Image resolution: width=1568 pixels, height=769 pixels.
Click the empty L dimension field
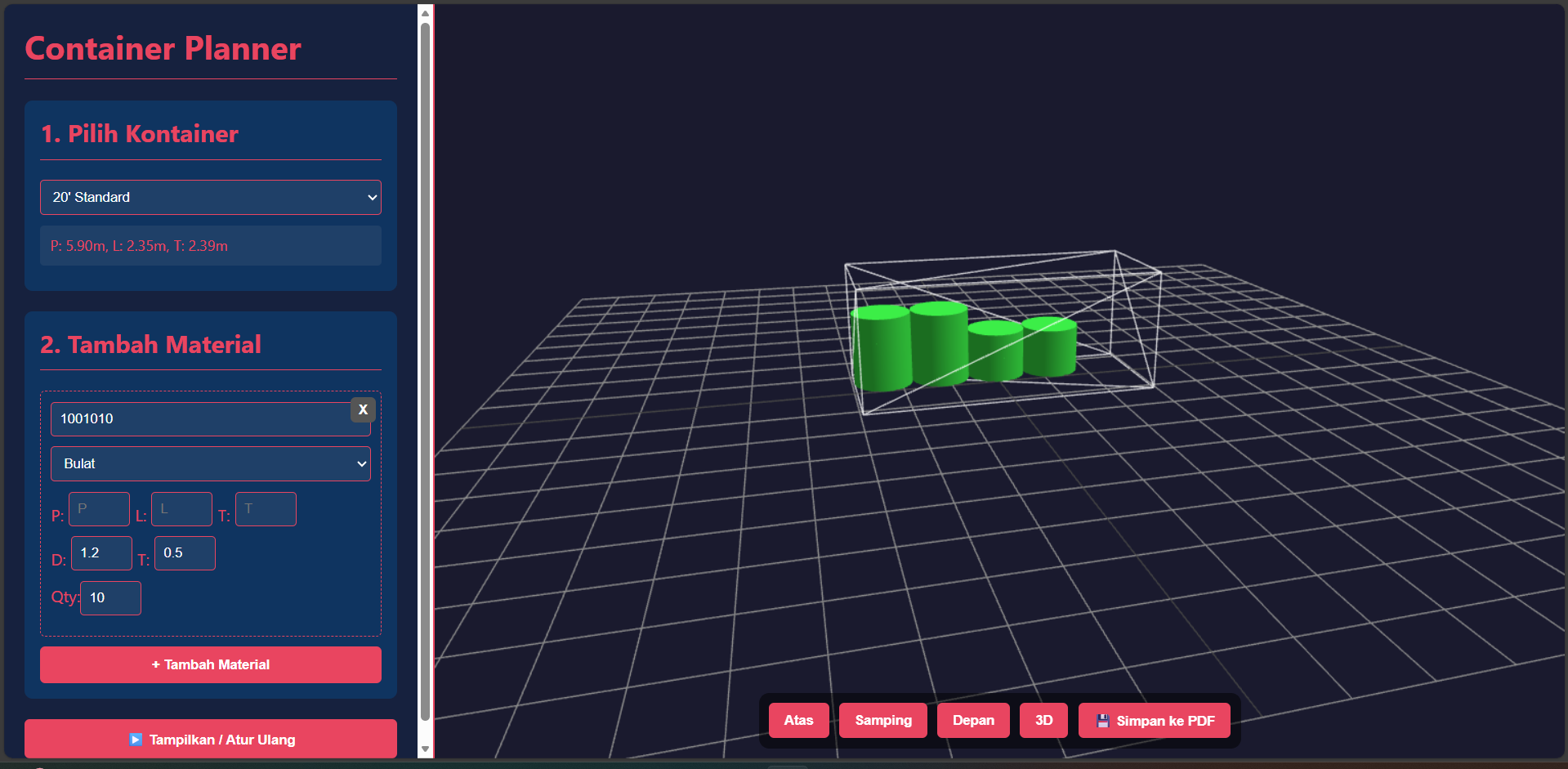coord(181,508)
